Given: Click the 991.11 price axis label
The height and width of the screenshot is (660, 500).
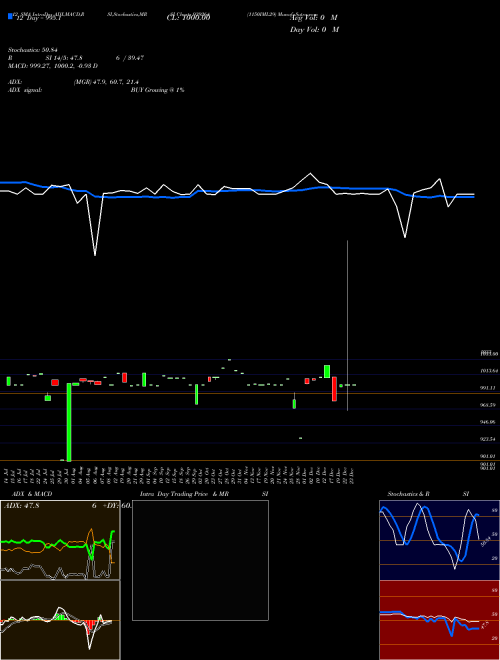Looking at the screenshot, I should point(488,388).
